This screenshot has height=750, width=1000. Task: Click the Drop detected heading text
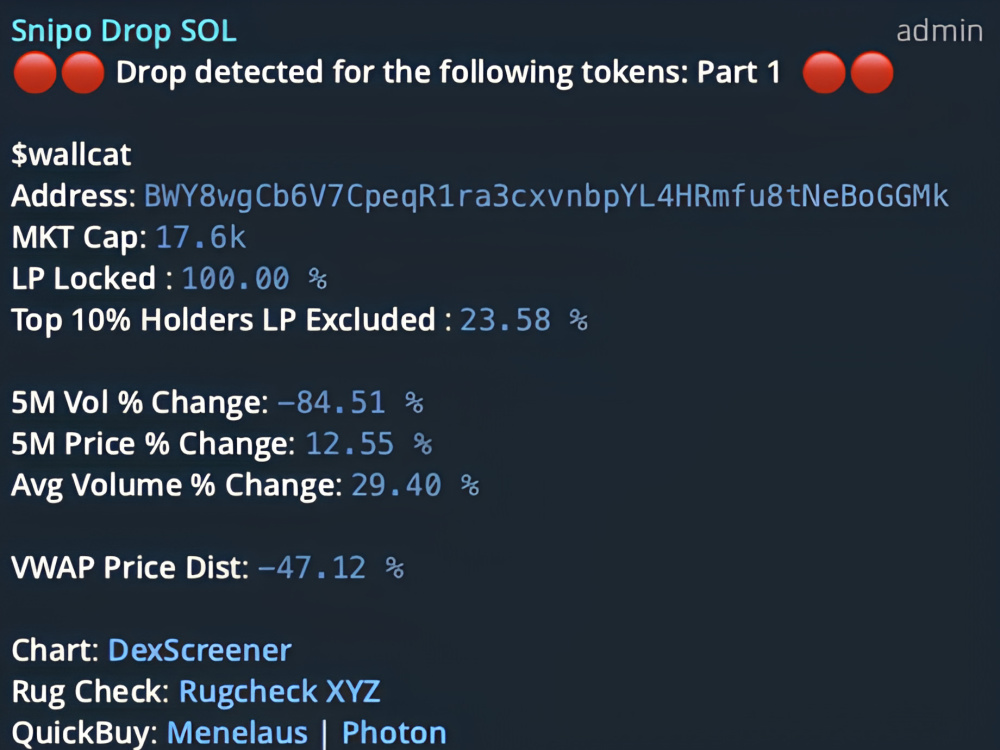[x=448, y=73]
